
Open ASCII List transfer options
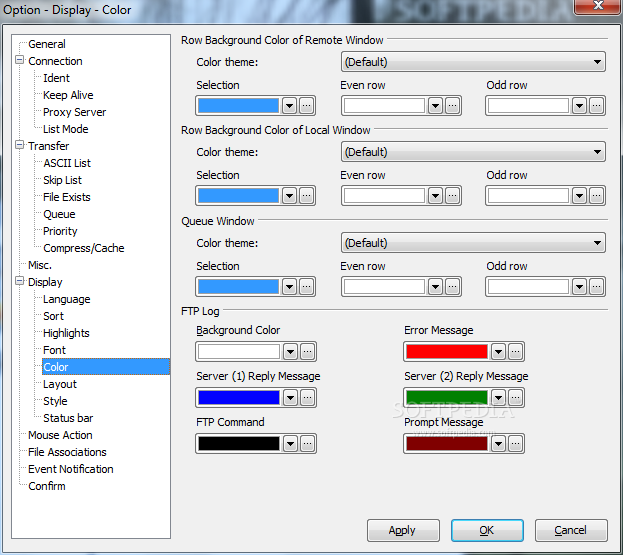tap(67, 163)
